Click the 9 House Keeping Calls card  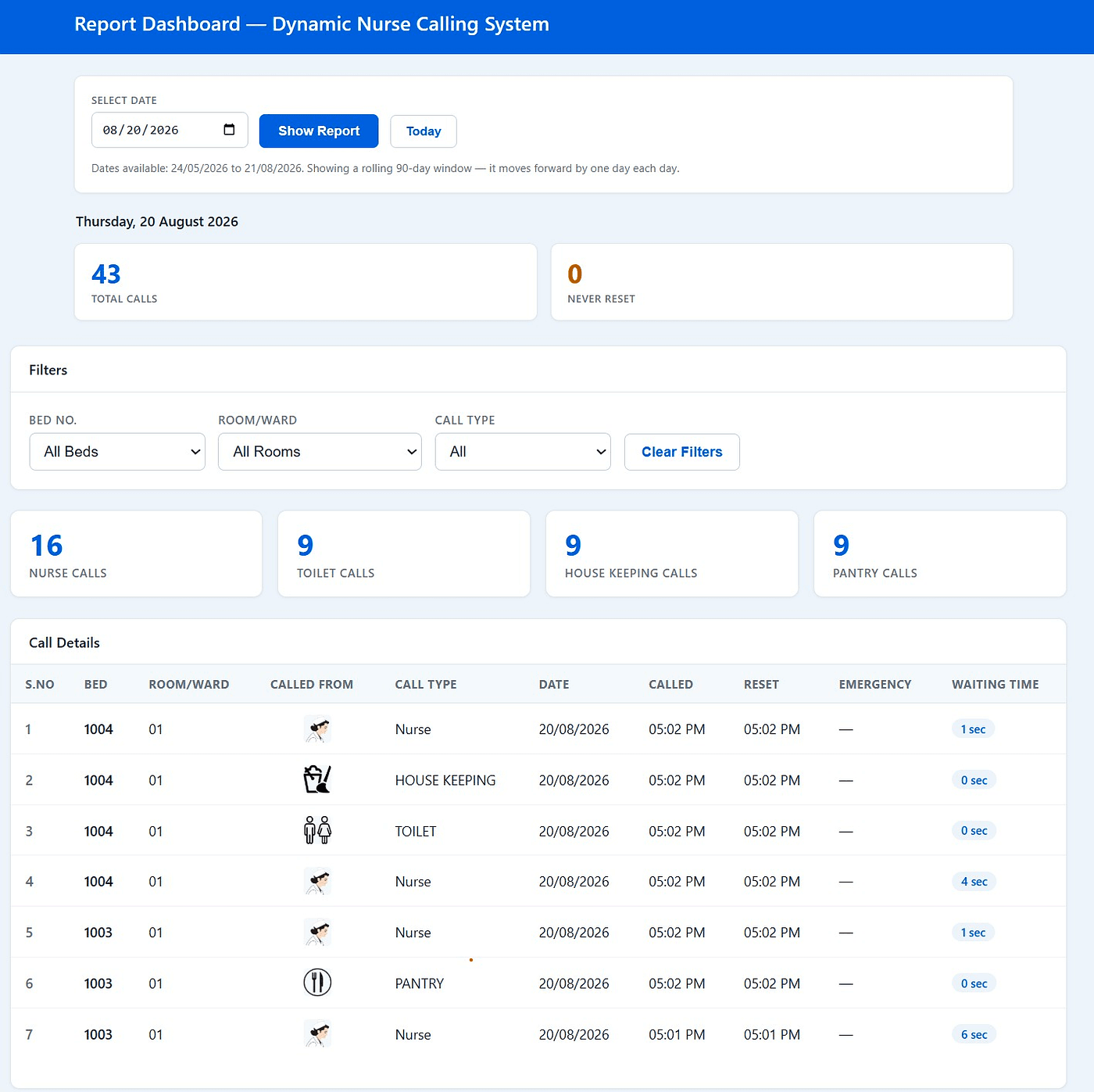click(x=672, y=554)
